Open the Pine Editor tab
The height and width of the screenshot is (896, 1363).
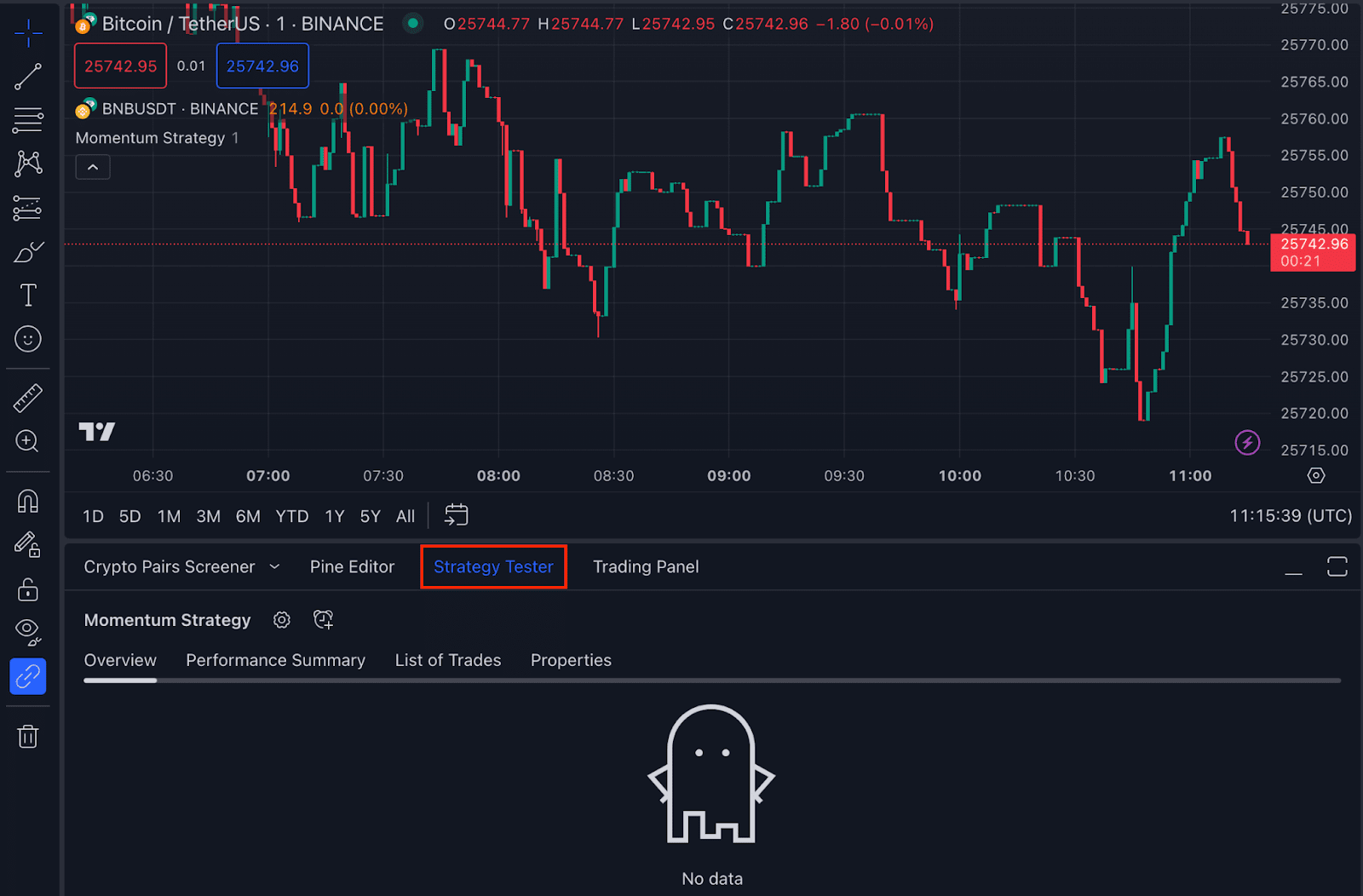tap(352, 566)
